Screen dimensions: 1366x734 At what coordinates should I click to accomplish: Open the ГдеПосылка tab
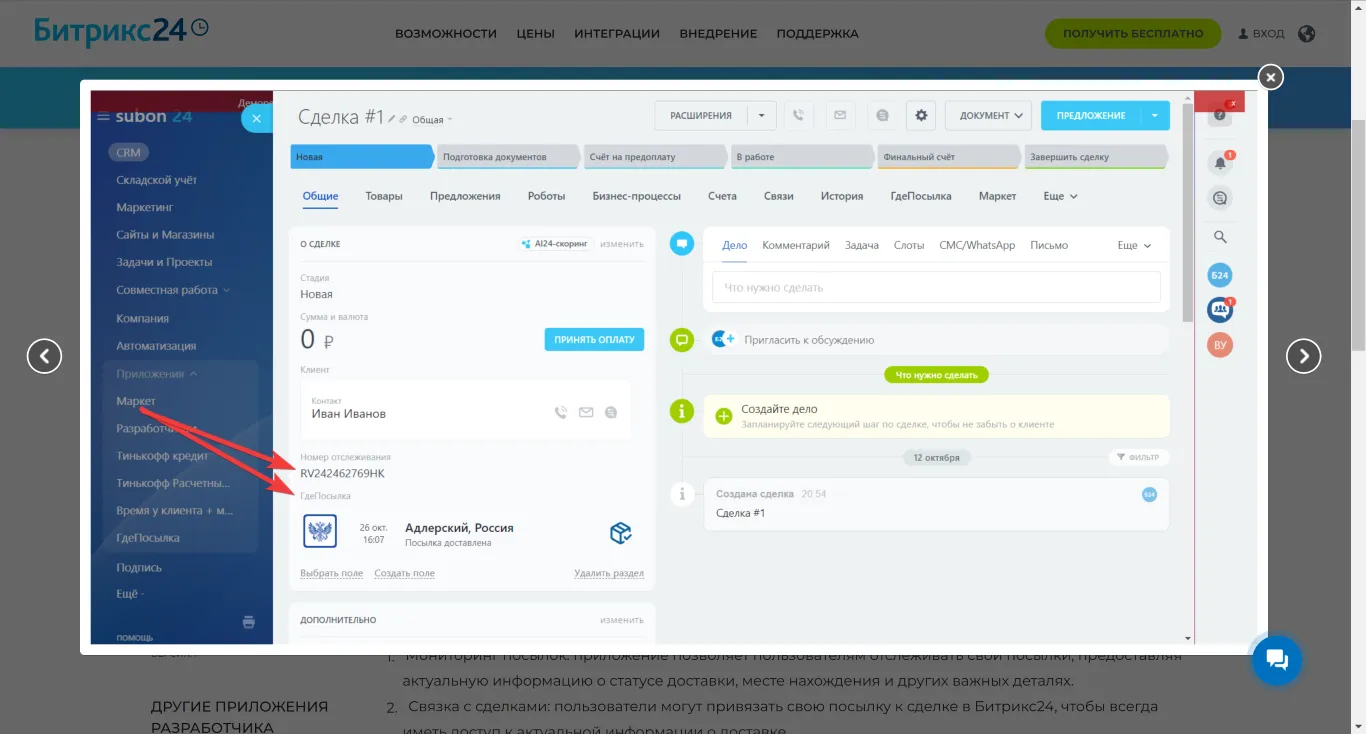[920, 196]
